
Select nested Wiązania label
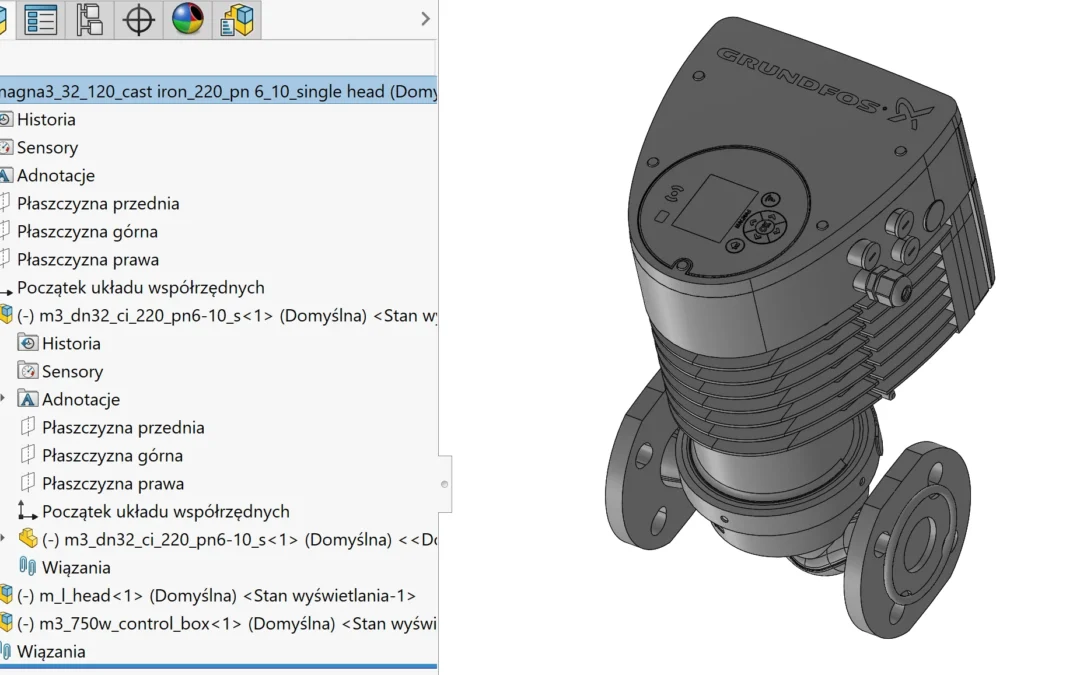coord(76,568)
